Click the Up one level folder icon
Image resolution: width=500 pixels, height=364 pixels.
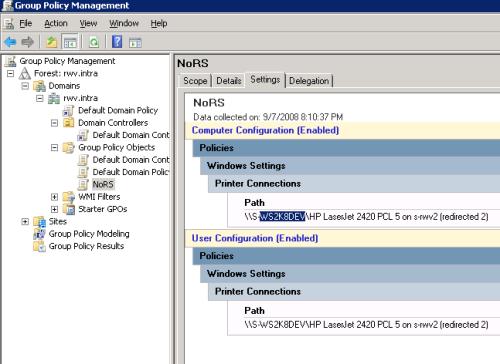[x=51, y=42]
